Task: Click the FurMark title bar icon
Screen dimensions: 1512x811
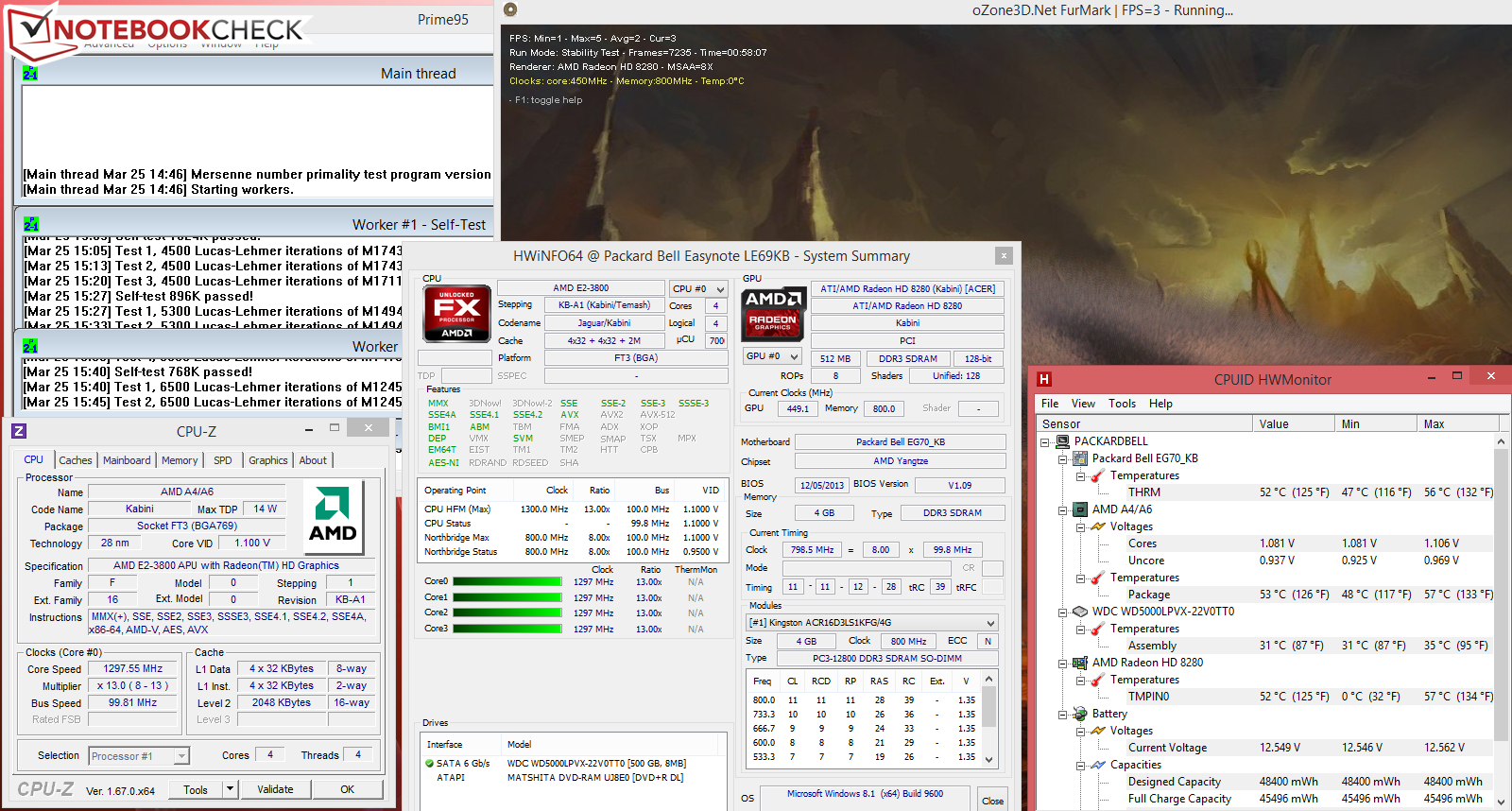Action: click(x=510, y=9)
